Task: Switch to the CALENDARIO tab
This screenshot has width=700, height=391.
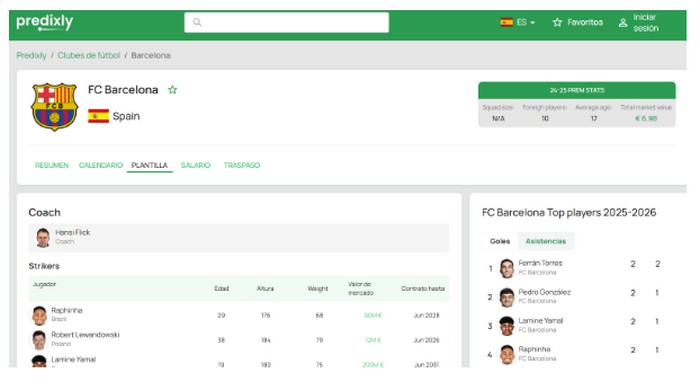Action: point(100,165)
